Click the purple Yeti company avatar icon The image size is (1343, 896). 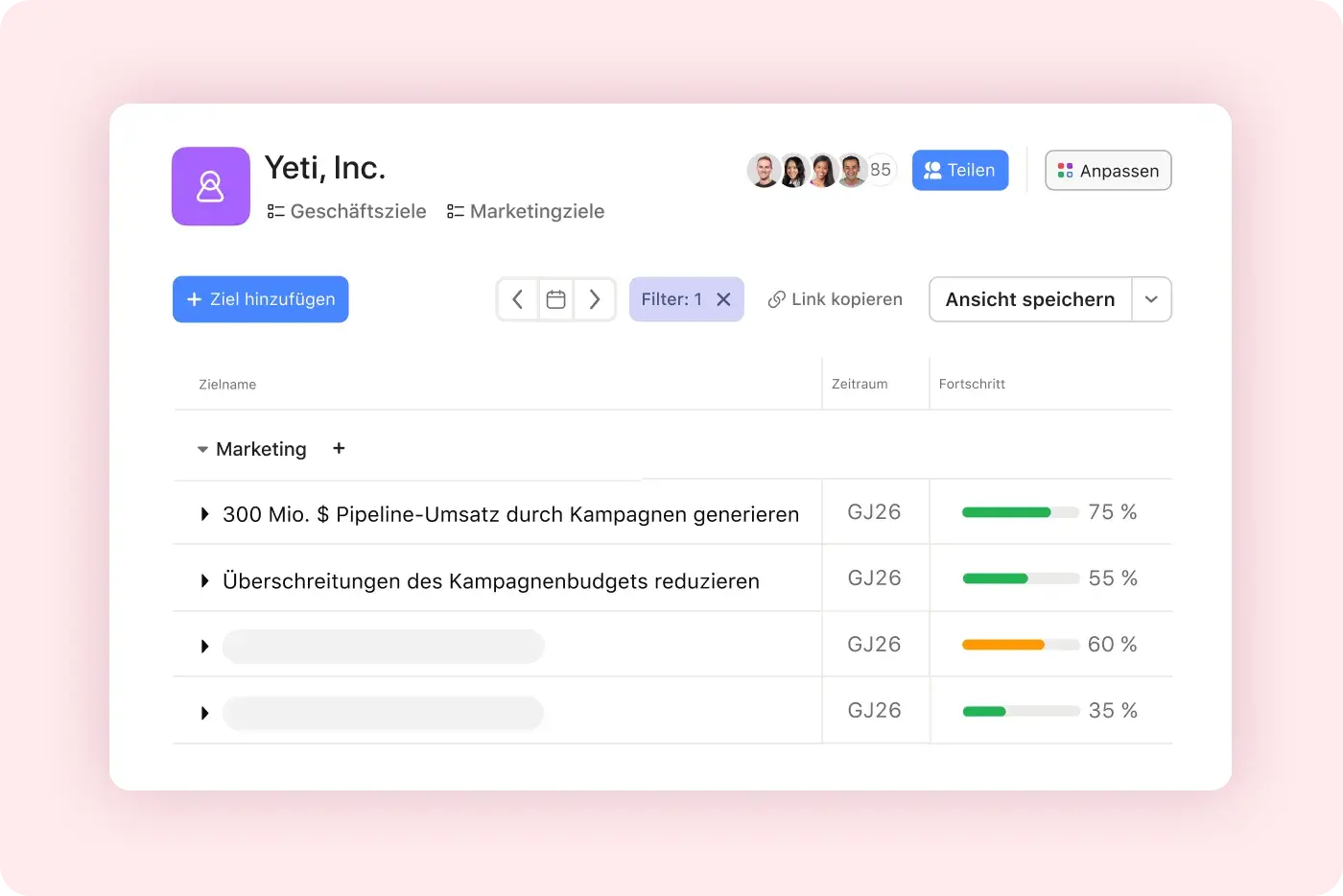210,186
